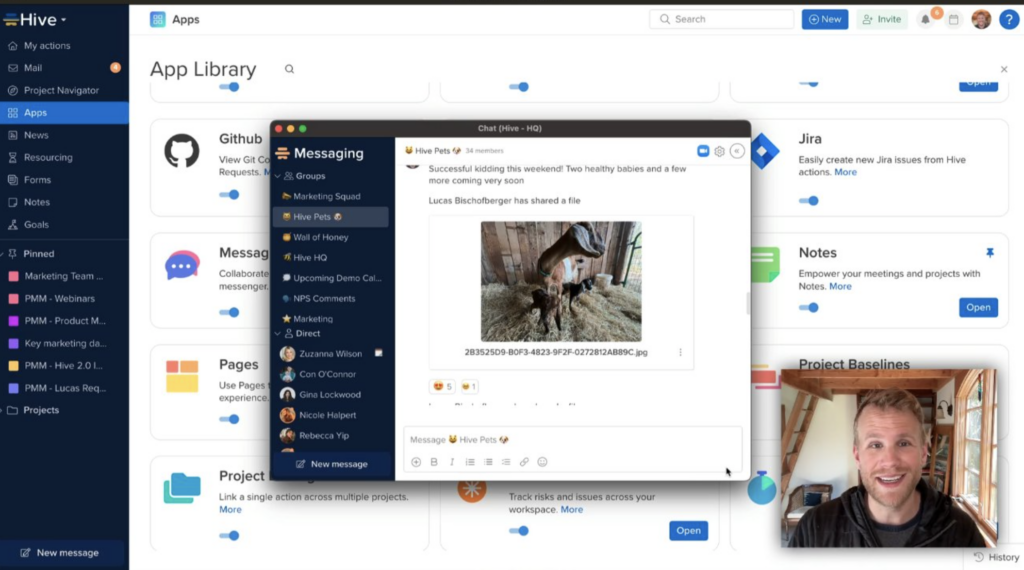This screenshot has height=570, width=1024.
Task: Expand the Projects section in sidebar
Action: (x=3, y=410)
